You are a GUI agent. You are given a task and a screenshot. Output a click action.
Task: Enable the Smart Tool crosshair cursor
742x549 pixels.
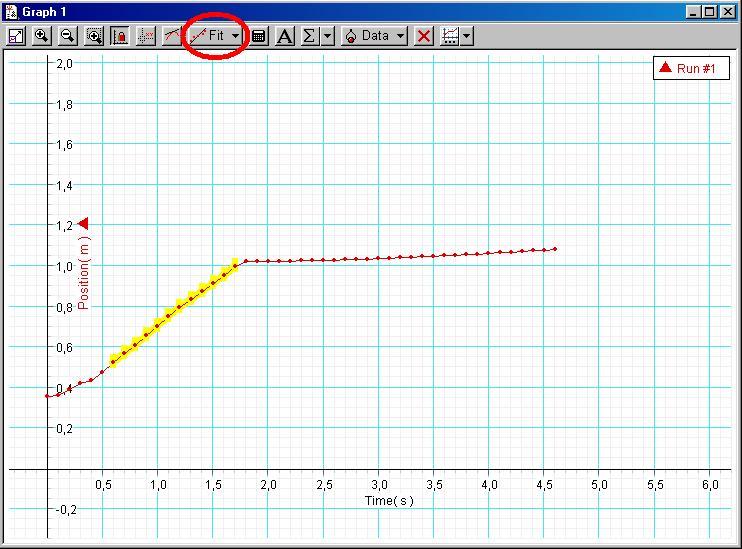tap(146, 36)
